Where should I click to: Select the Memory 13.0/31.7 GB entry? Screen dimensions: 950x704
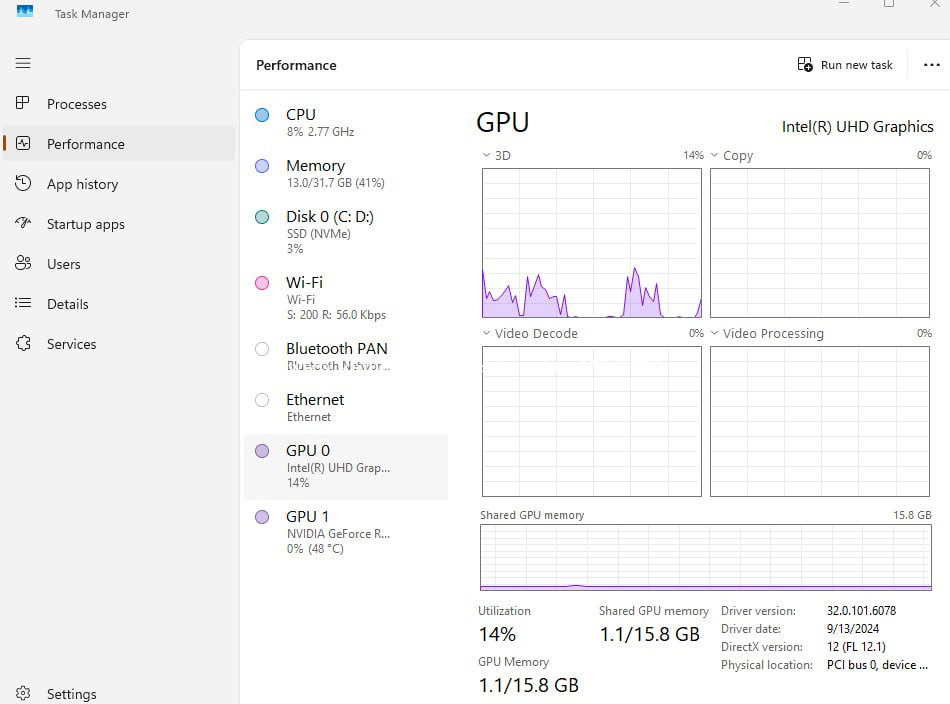(x=346, y=173)
